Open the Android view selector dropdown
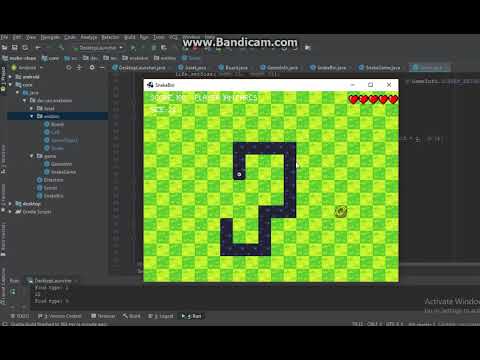 (28, 68)
